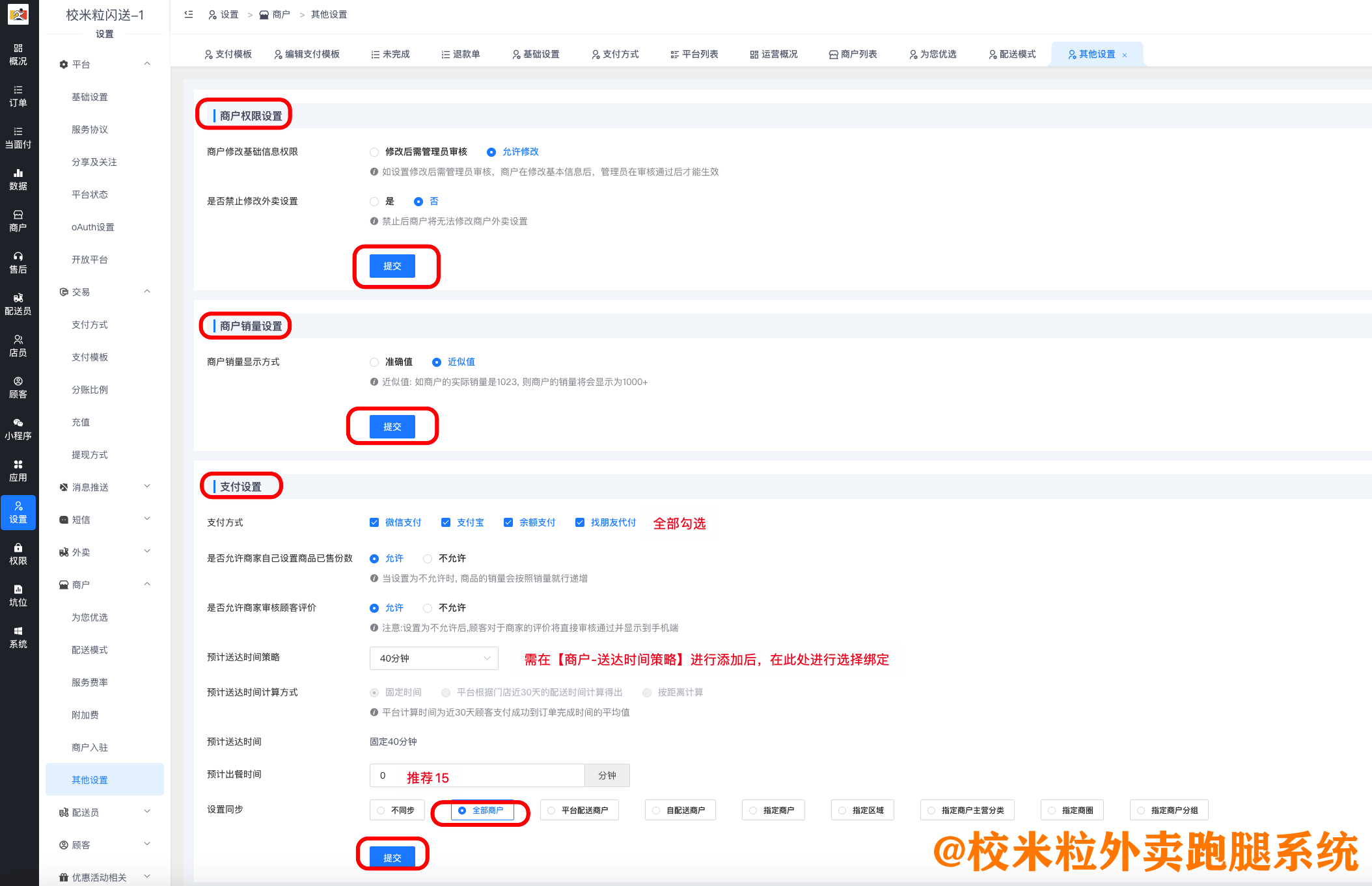
Task: Click the 预计出餐时间 minutes input field
Action: tap(495, 775)
